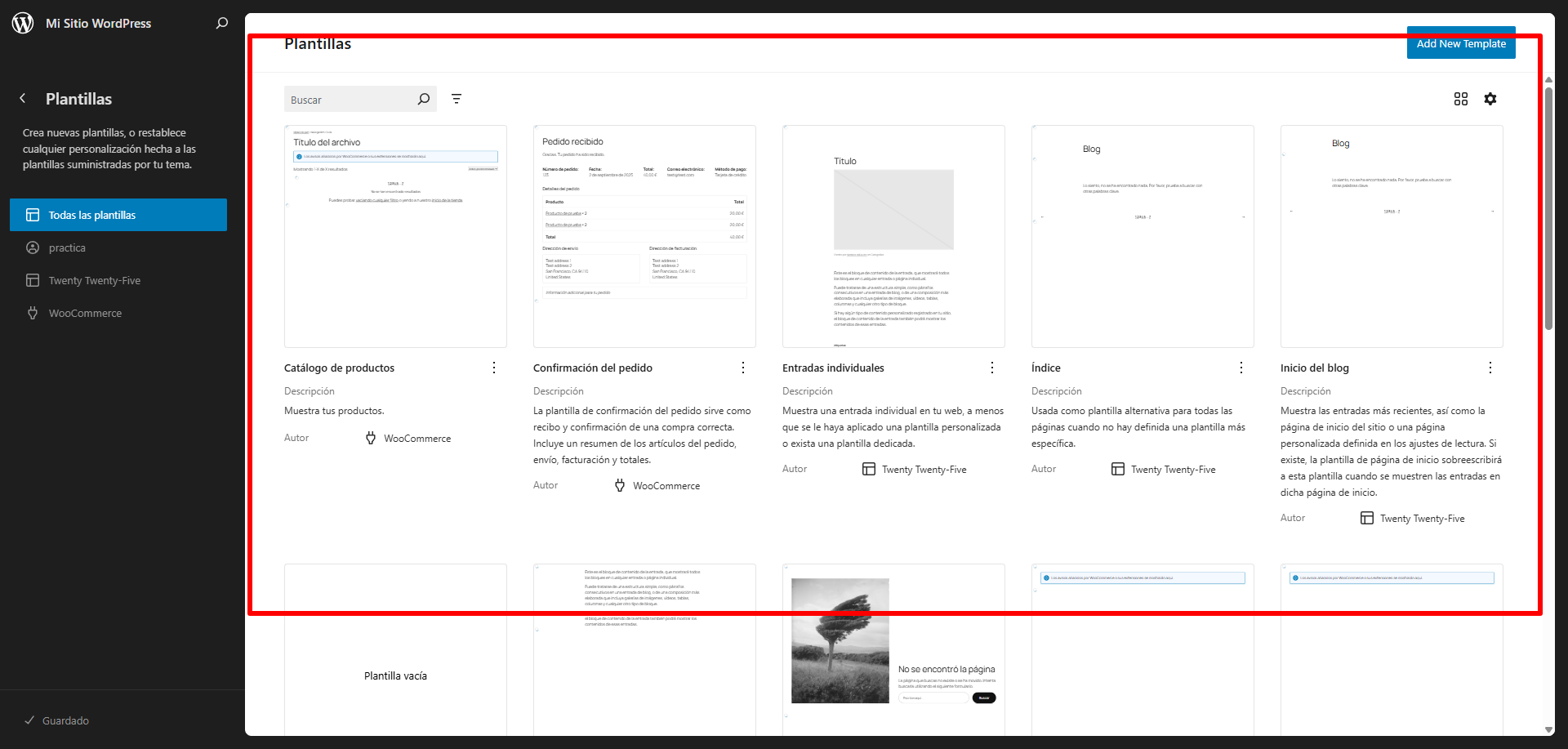Go back using the Plantillas chevron
This screenshot has width=1568, height=749.
point(23,99)
